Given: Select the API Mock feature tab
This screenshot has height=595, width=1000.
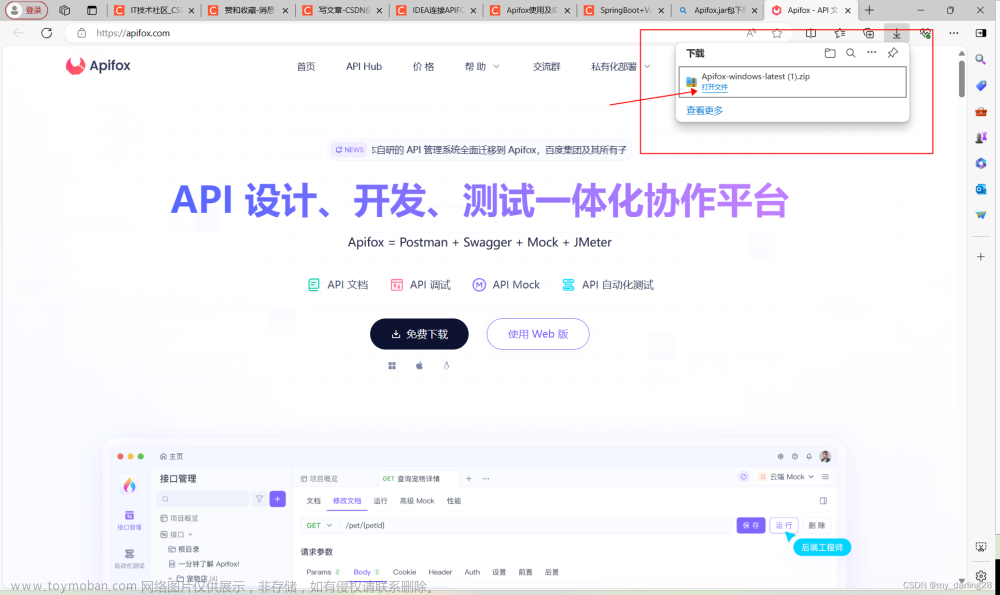Looking at the screenshot, I should pos(506,284).
